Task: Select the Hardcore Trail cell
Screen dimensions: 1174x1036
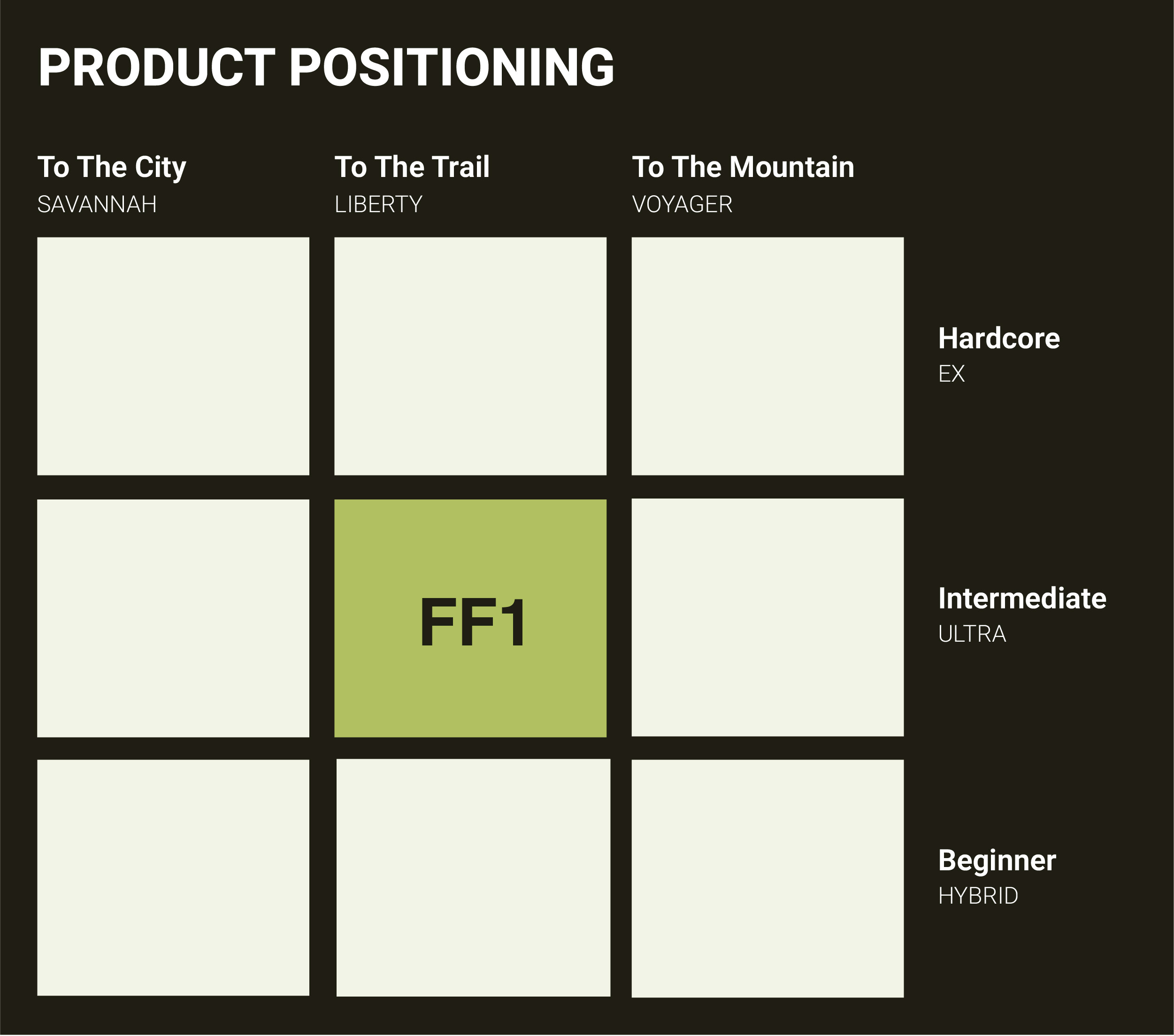Action: (470, 356)
